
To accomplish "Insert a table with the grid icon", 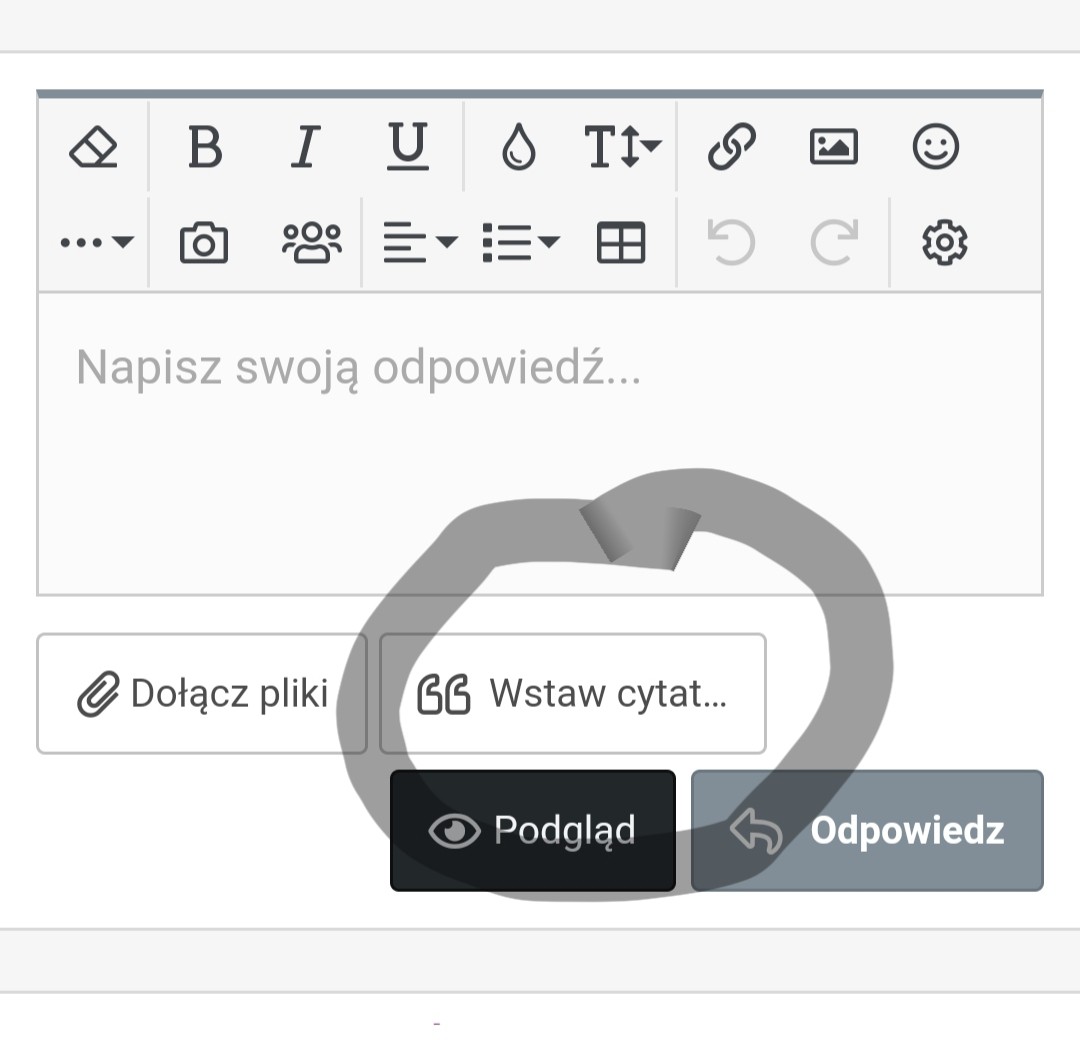I will [621, 242].
